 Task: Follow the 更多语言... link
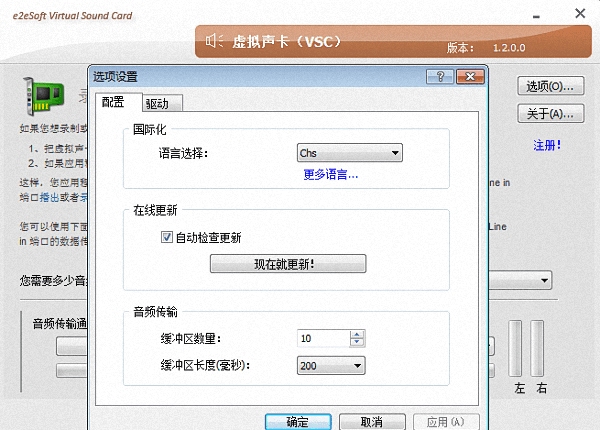click(331, 174)
